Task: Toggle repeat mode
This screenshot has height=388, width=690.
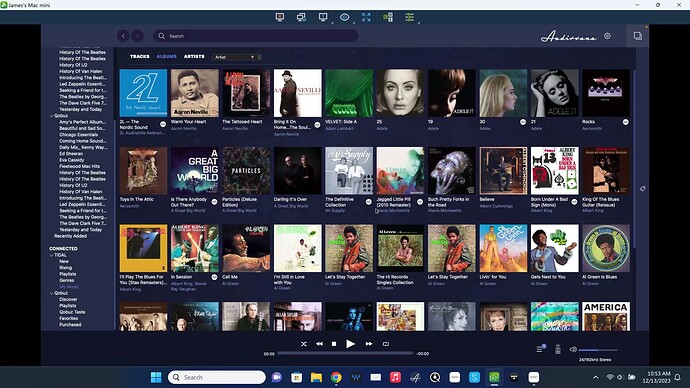Action: 386,344
